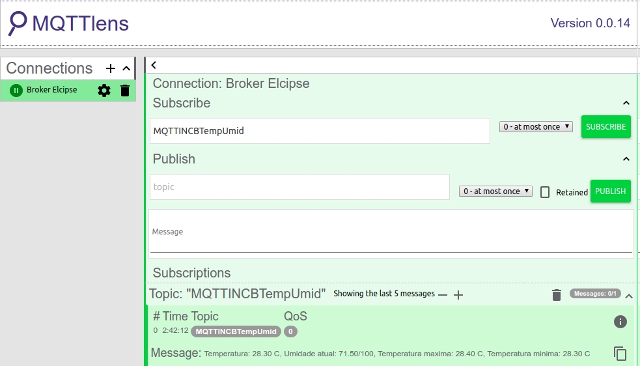Collapse the Publish section
640x366 pixels.
(626, 159)
